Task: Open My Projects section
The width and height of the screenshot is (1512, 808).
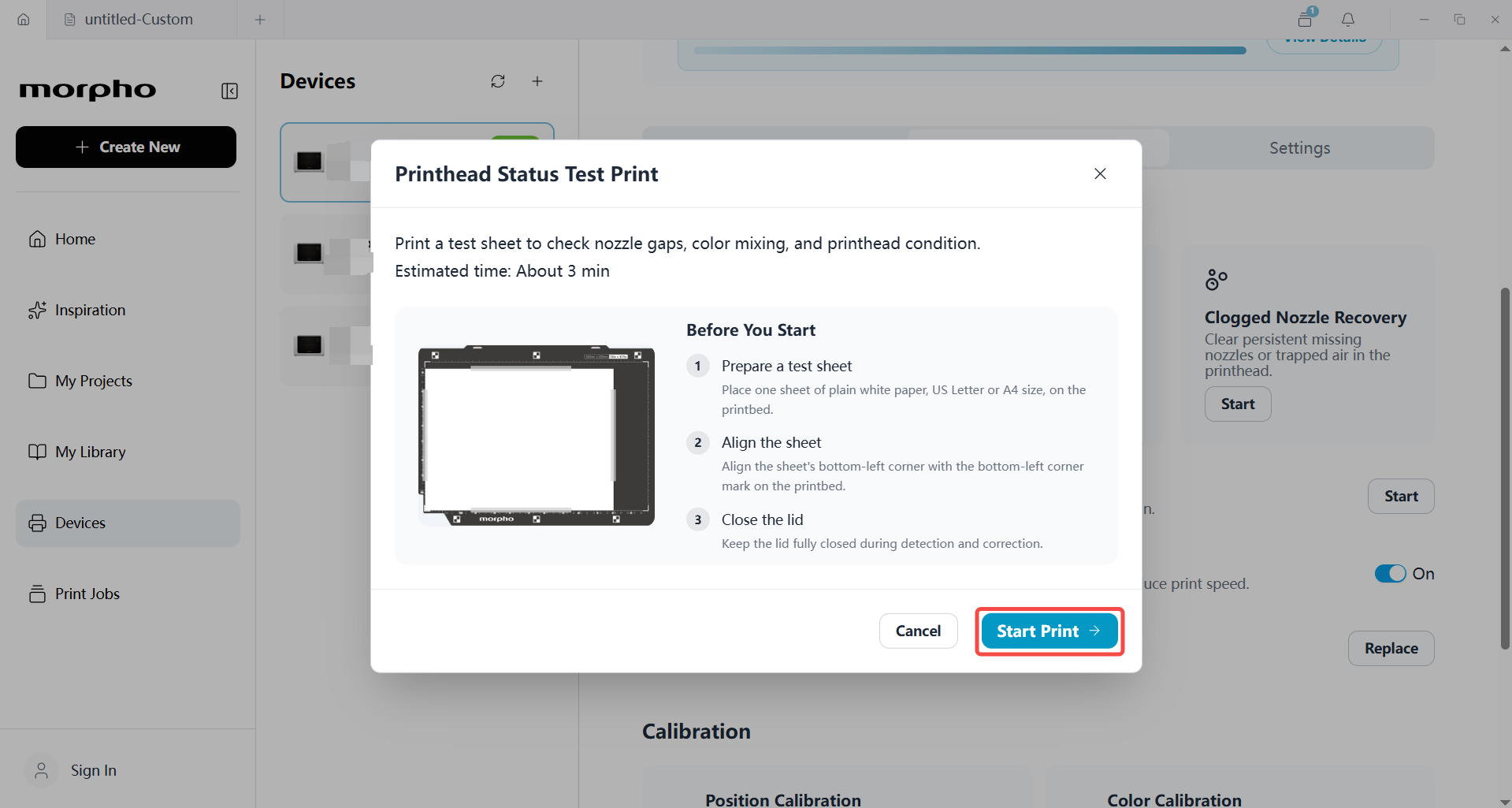Action: [x=128, y=381]
